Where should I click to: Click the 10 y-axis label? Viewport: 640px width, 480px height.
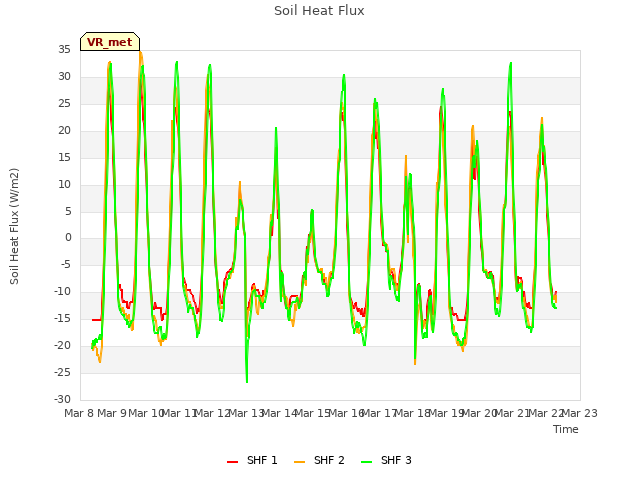pos(64,184)
